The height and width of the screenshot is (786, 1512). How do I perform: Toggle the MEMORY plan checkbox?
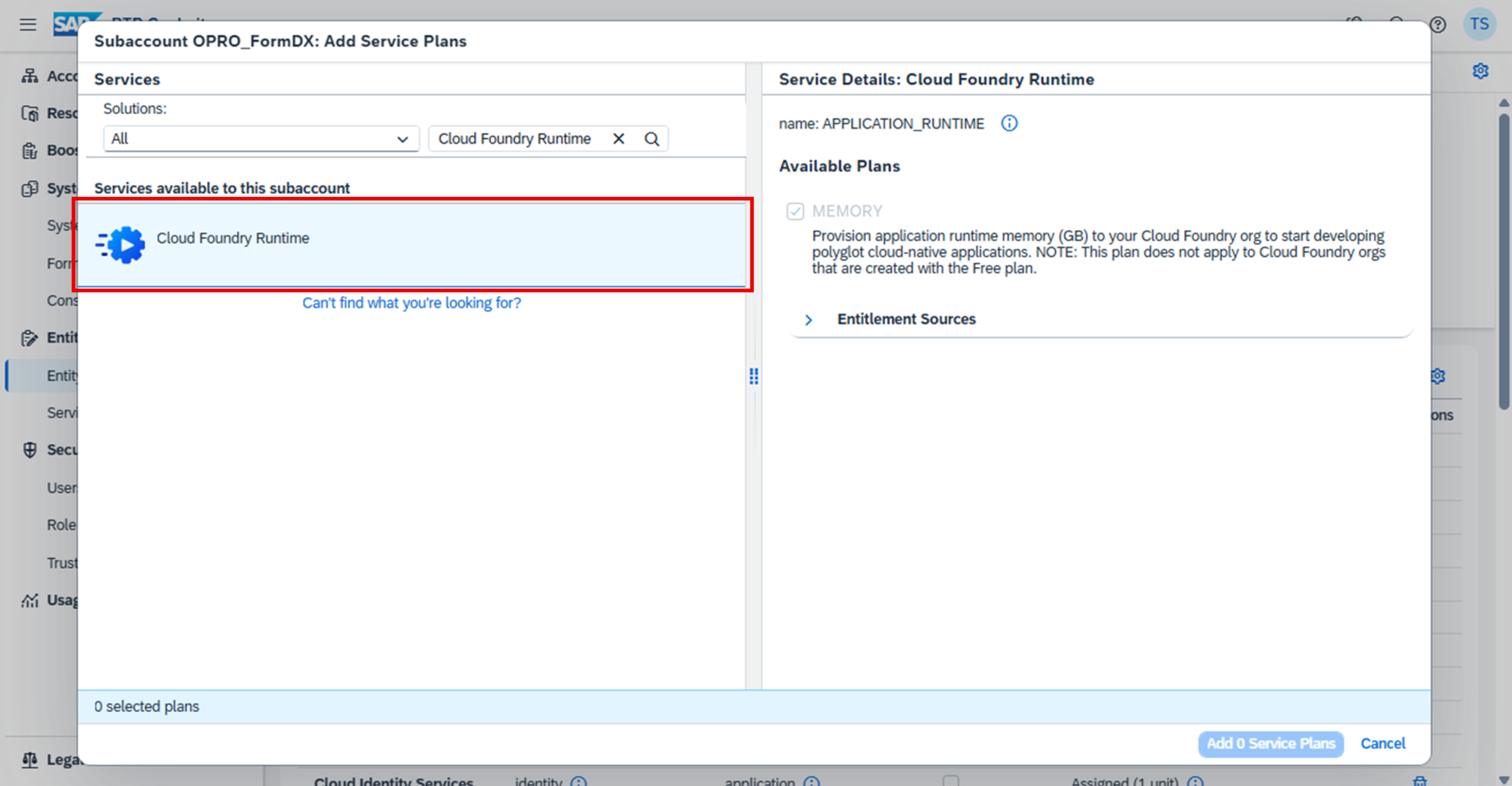[x=795, y=211]
